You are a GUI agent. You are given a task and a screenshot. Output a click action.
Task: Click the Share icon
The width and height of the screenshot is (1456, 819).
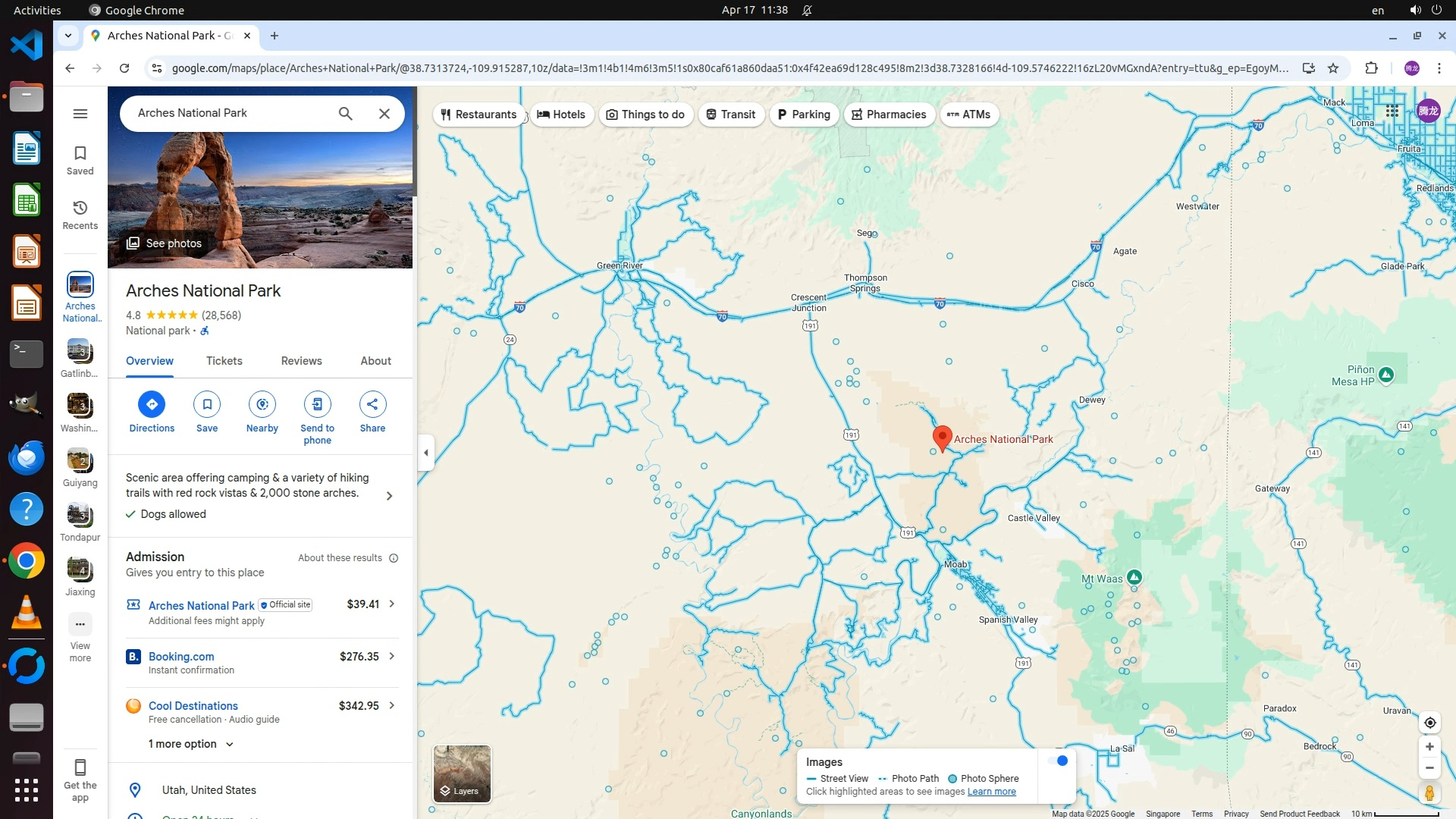pos(372,404)
